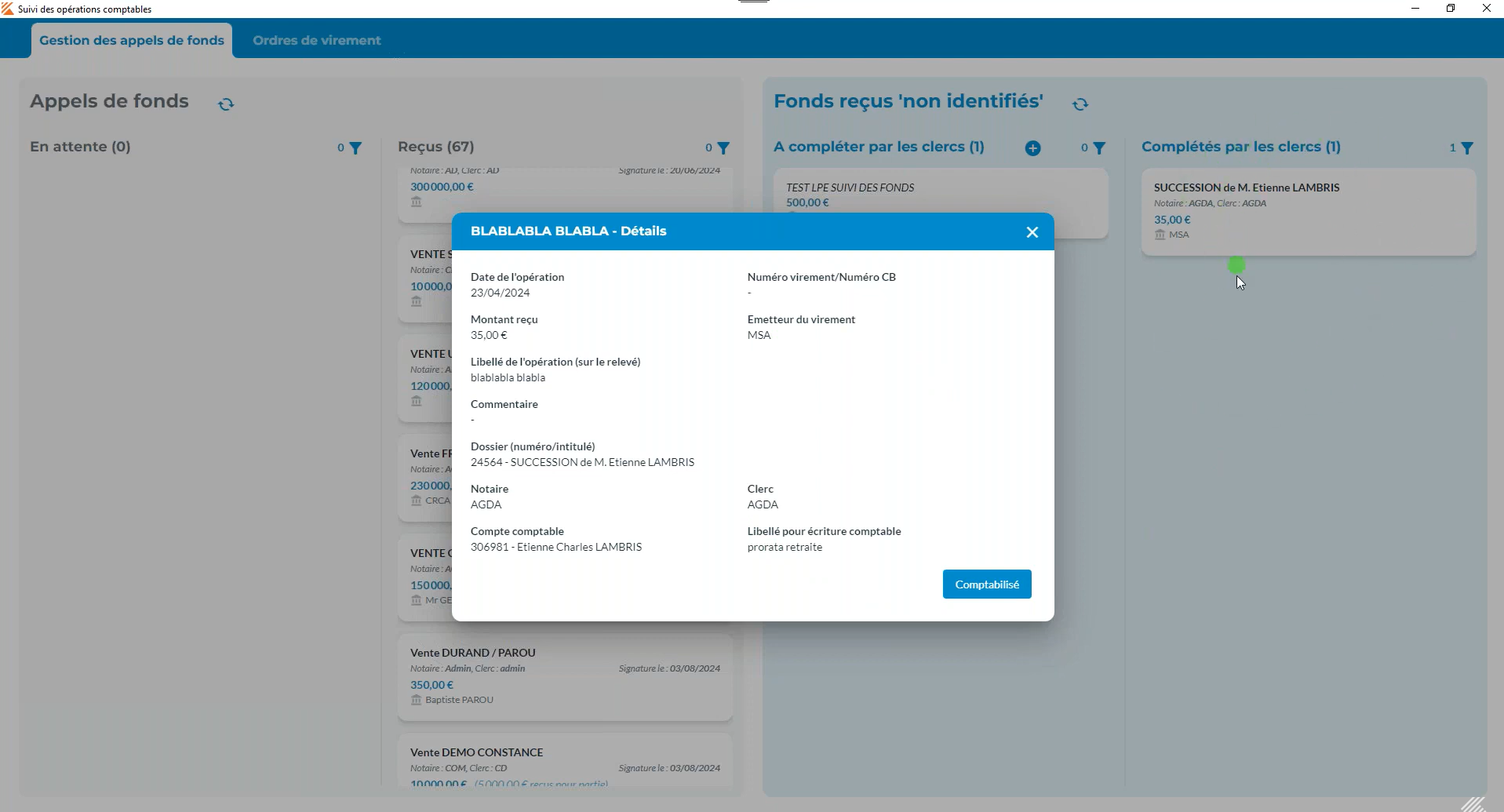Refresh the Fonds reçus non identifiés panel
1504x812 pixels.
click(x=1080, y=104)
